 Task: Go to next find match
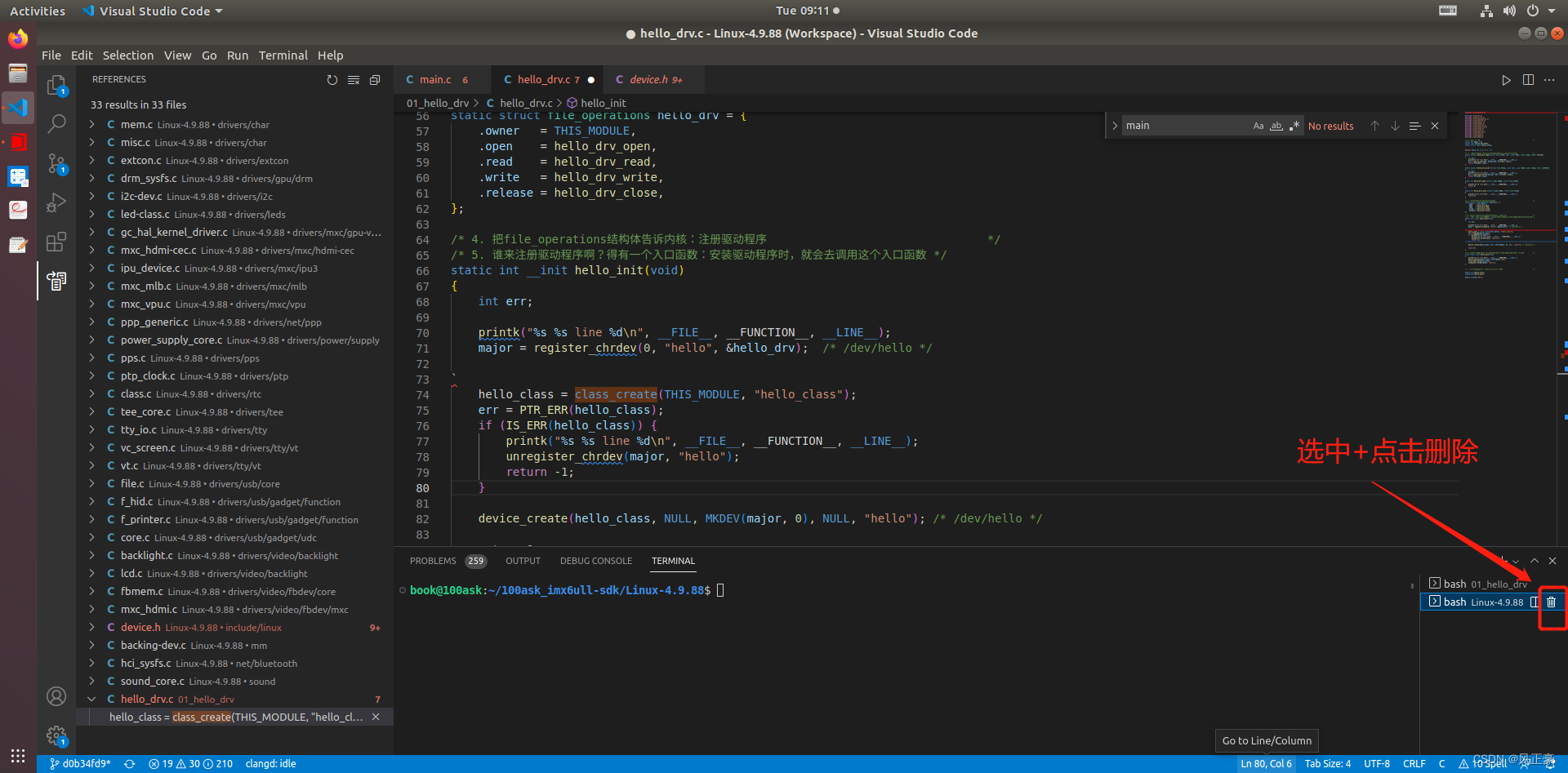pyautogui.click(x=1395, y=126)
